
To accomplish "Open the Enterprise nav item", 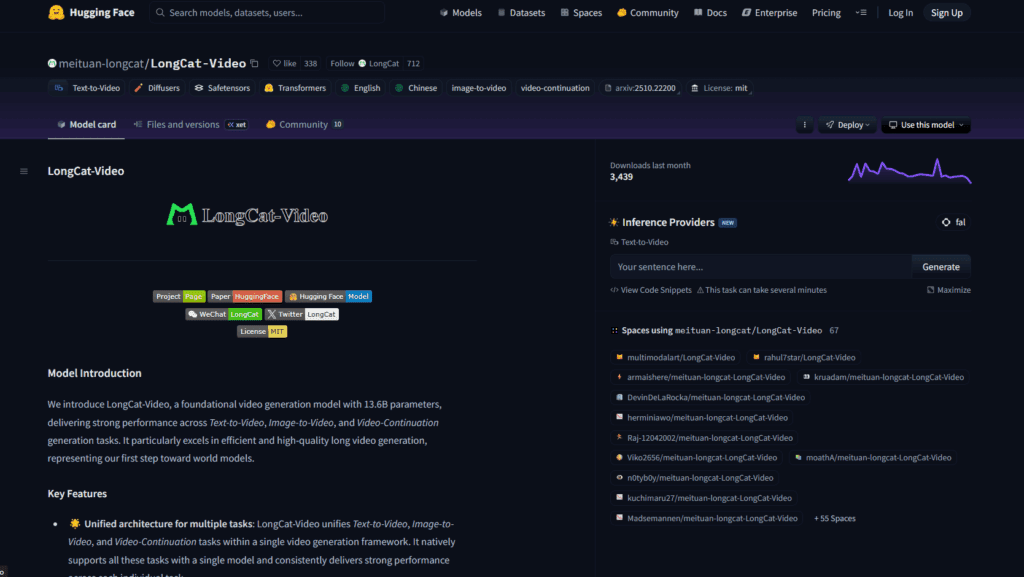I will [769, 12].
